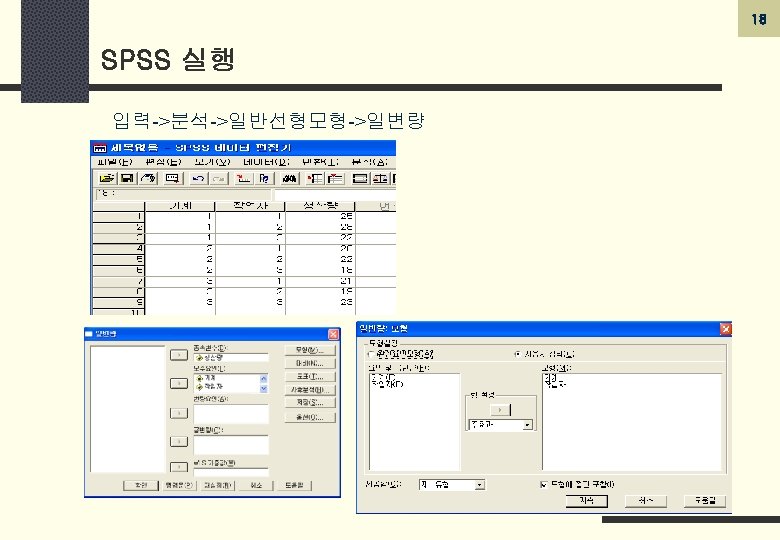Click Save (저장) button in Univariate dialog
780x540 pixels.
310,403
